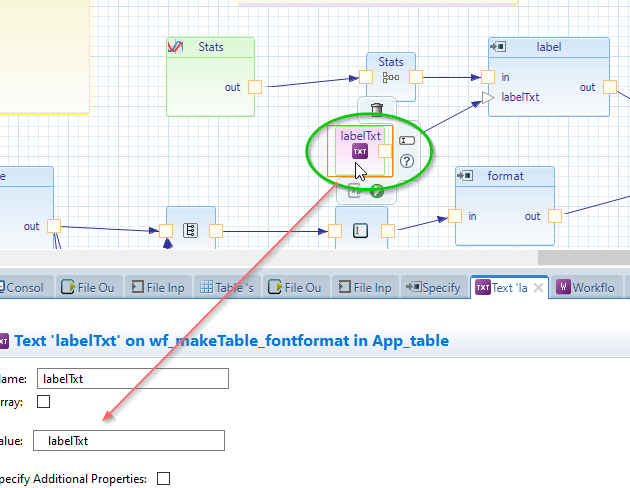This screenshot has width=630, height=488.
Task: Click the list icon on the bottom-left node
Action: 190,230
